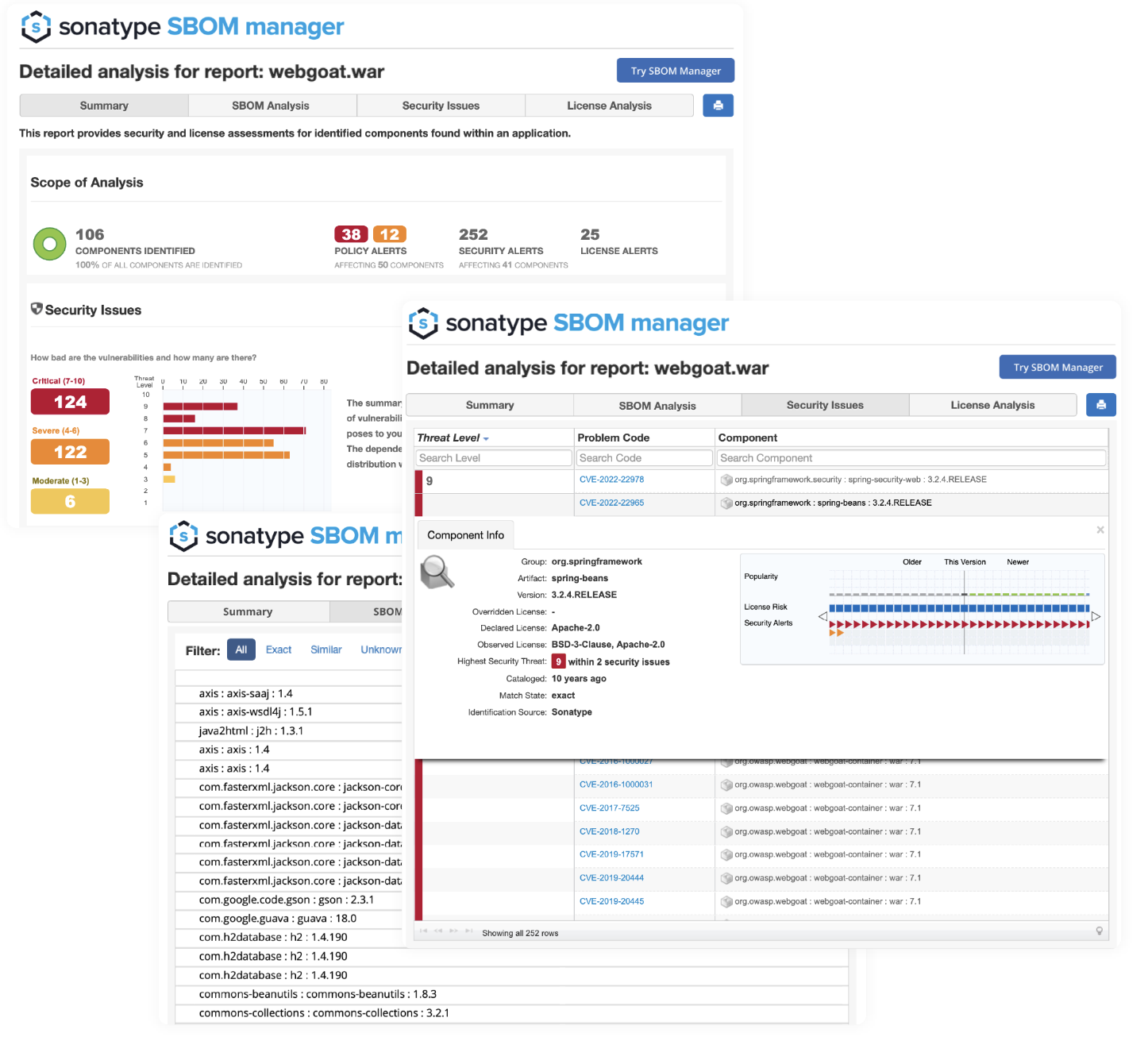Click the Critical 124 red count box

pyautogui.click(x=70, y=402)
